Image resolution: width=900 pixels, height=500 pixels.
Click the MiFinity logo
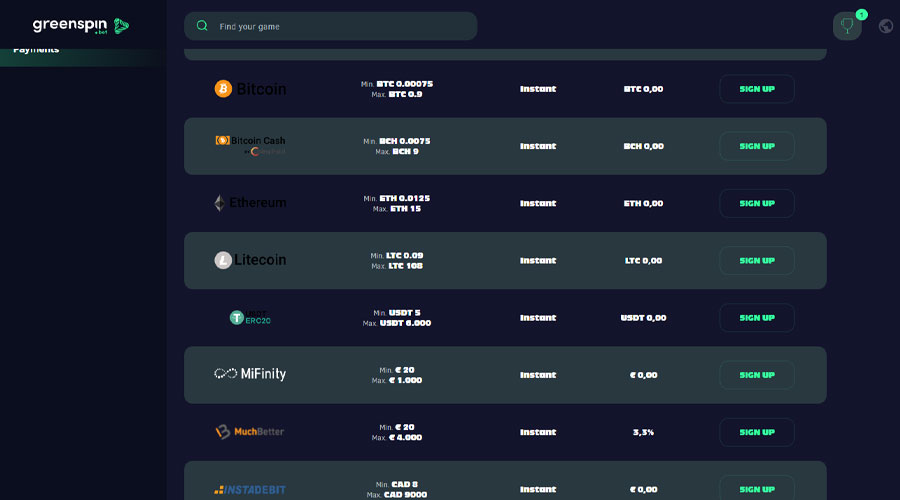(250, 374)
